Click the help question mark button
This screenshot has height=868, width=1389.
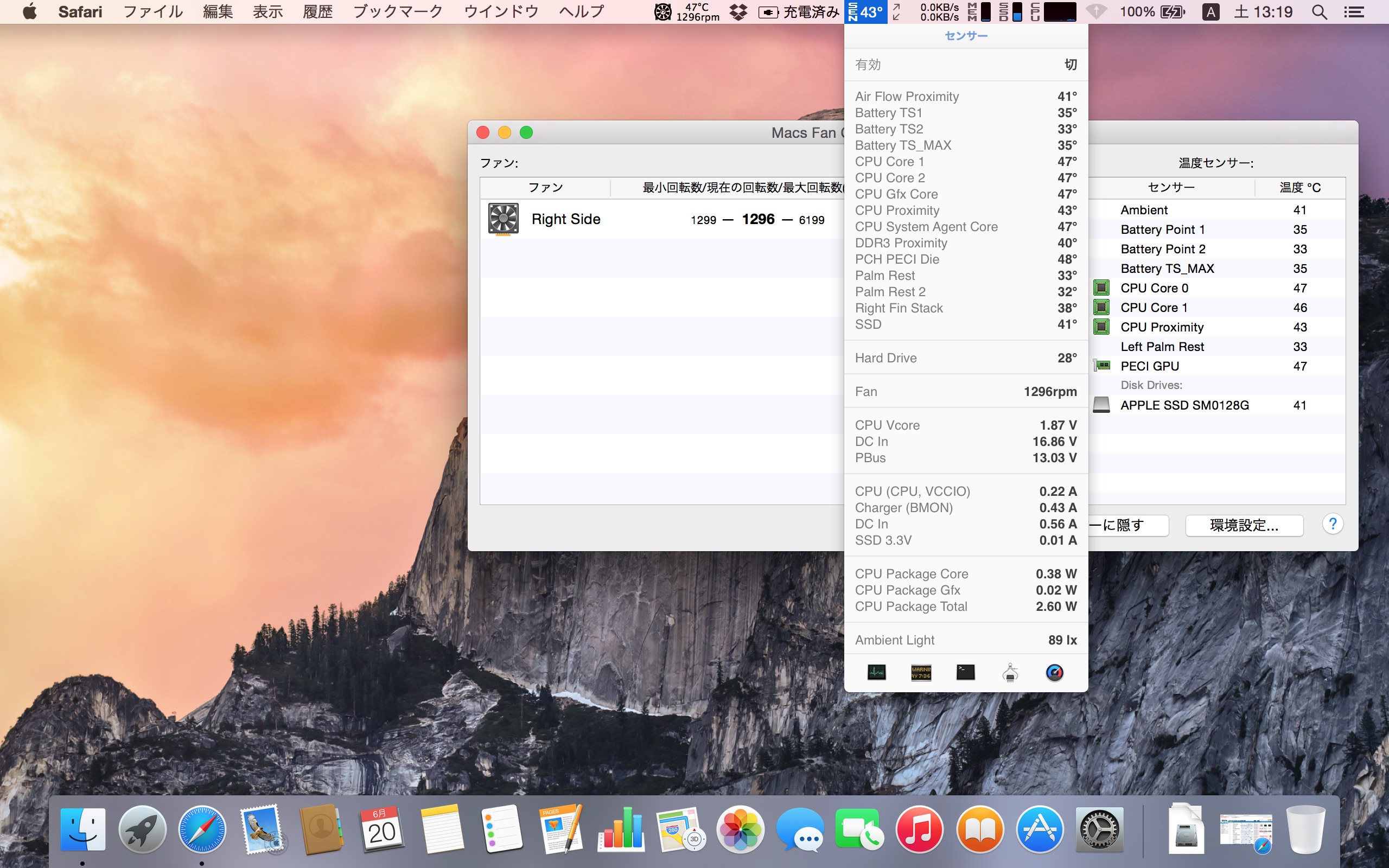tap(1332, 524)
